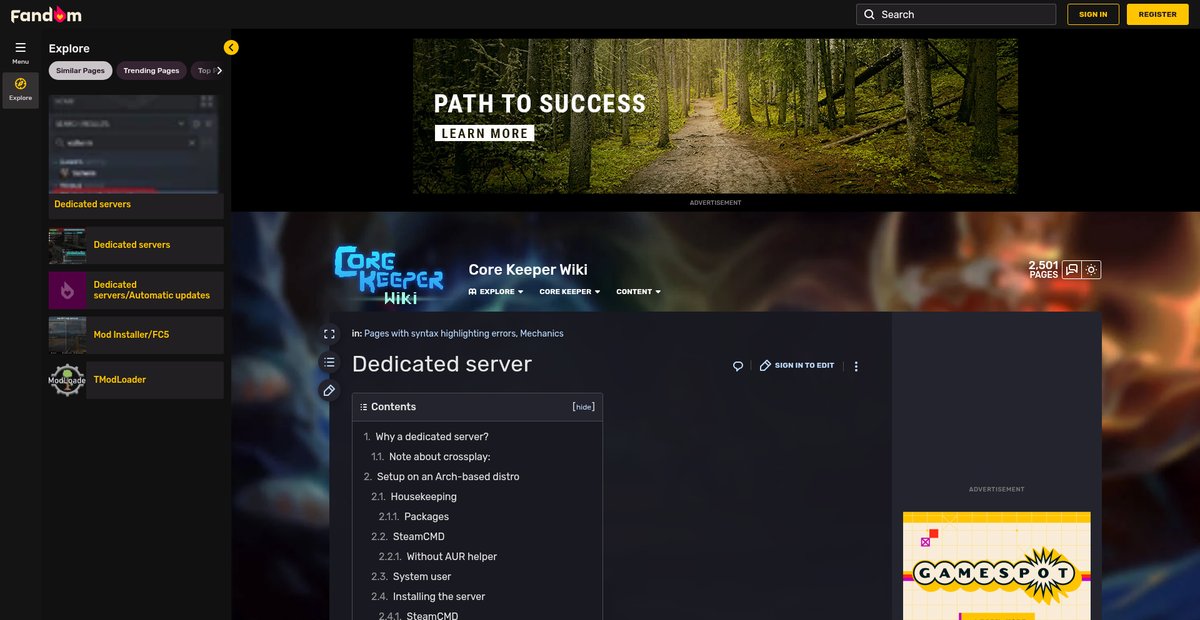Open the wiki Discuss speech-bubble icon
Image resolution: width=1200 pixels, height=620 pixels.
tap(1072, 269)
